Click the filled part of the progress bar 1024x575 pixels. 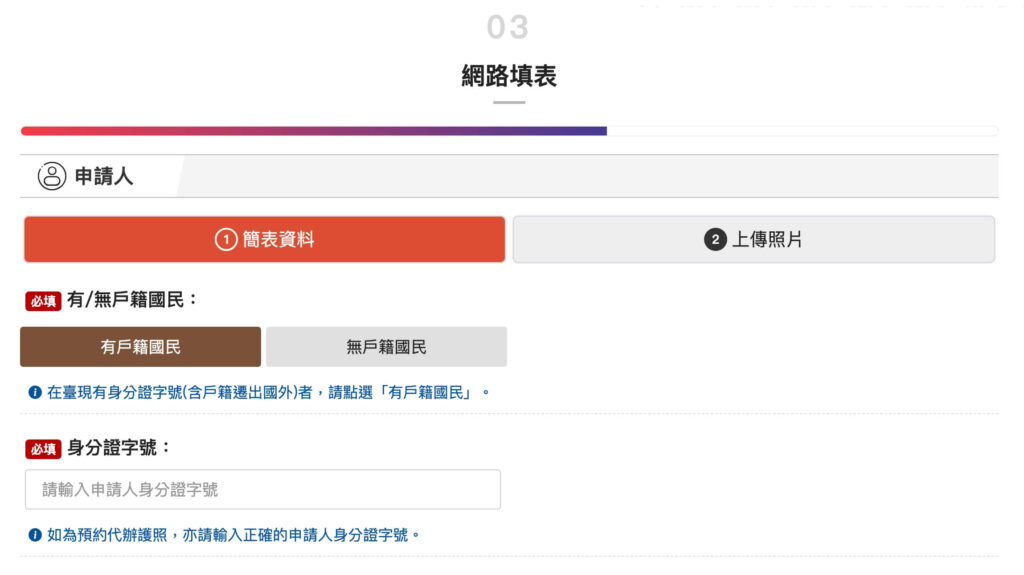313,131
